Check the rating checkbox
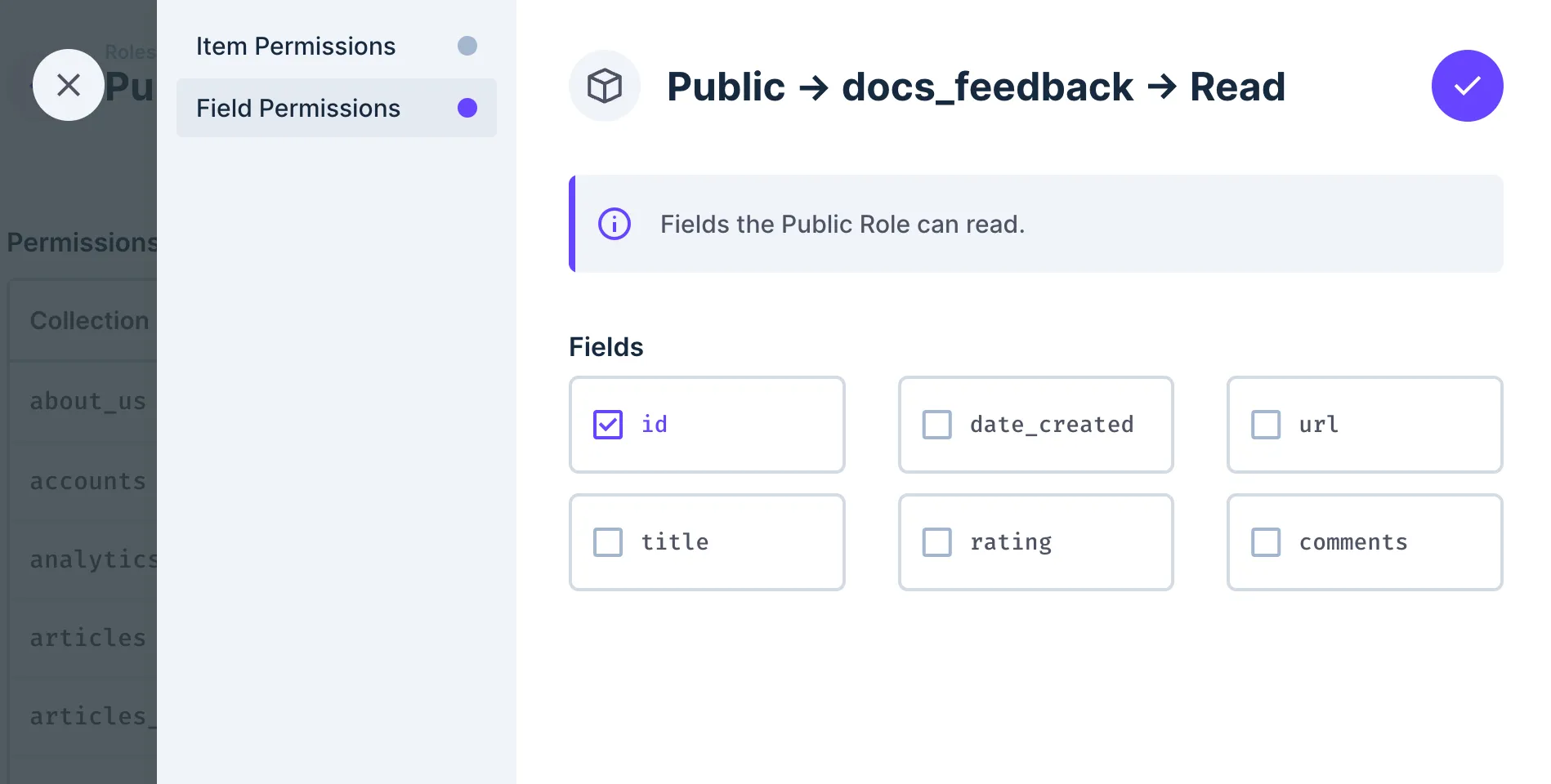Viewport: 1551px width, 784px height. pyautogui.click(x=936, y=541)
